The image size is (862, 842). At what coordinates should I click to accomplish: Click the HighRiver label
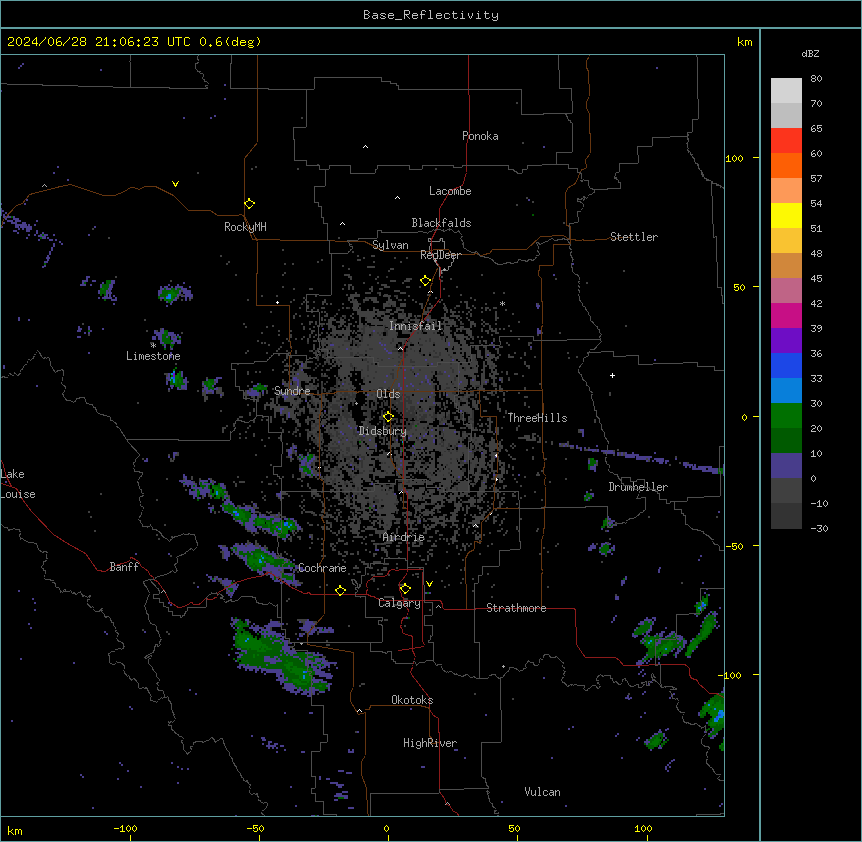(430, 743)
